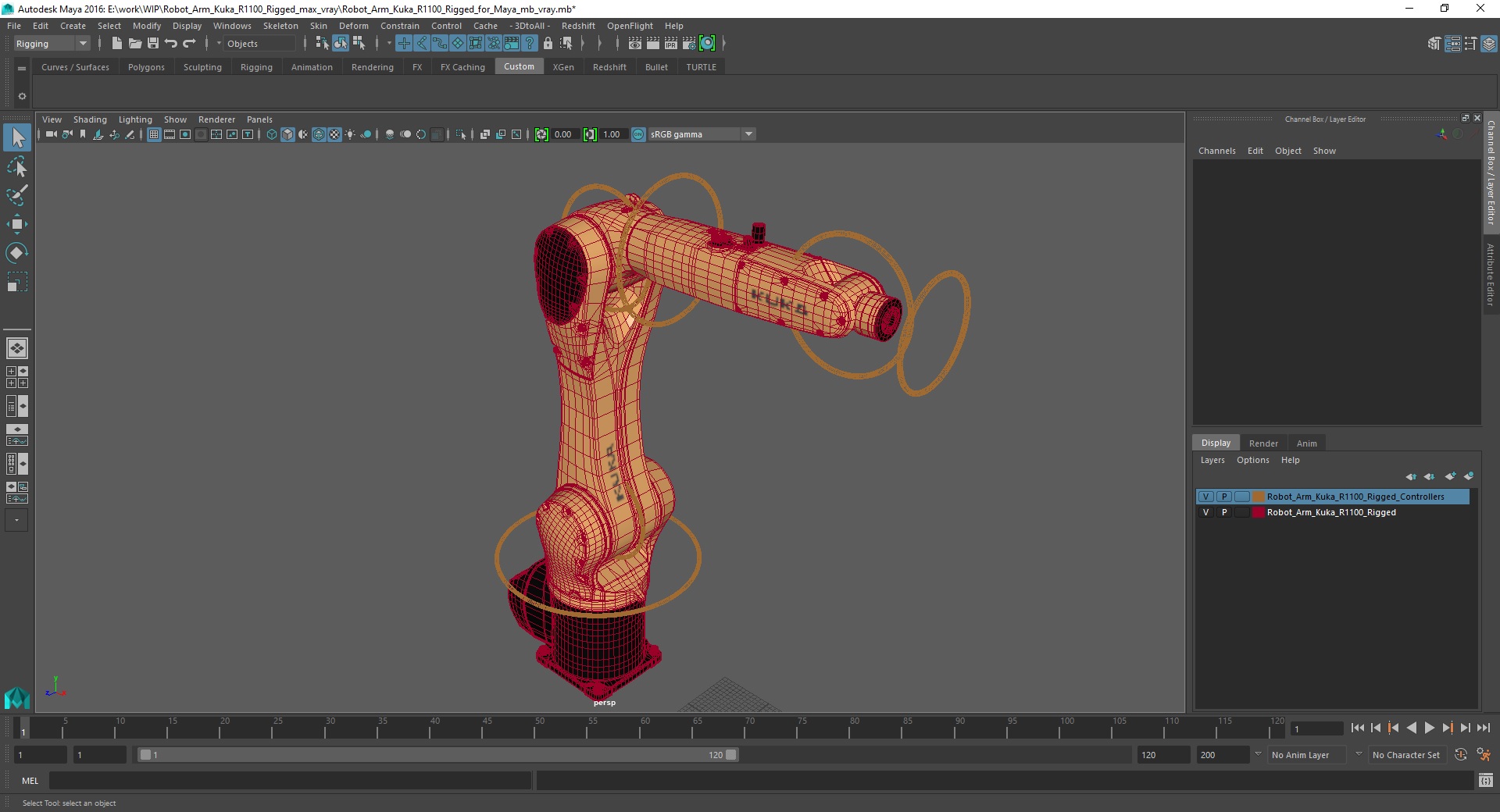Go to end of playback range
Screen dimensions: 1500x812
pyautogui.click(x=1484, y=728)
